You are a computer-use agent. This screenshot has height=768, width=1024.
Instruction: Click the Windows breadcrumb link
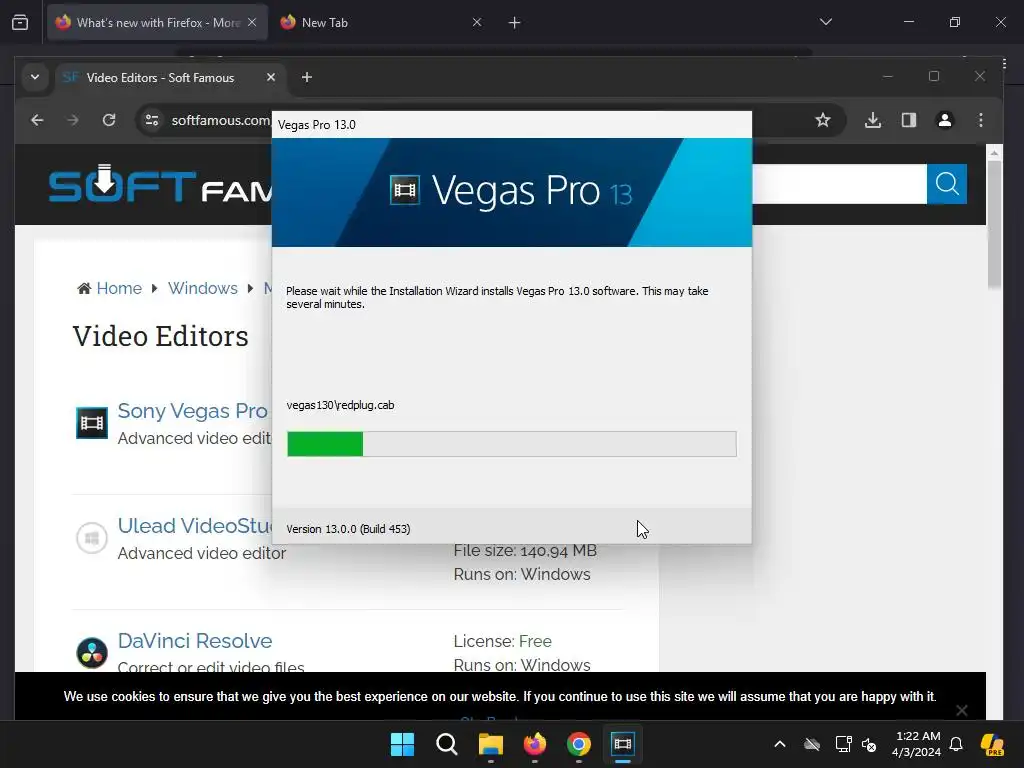202,289
